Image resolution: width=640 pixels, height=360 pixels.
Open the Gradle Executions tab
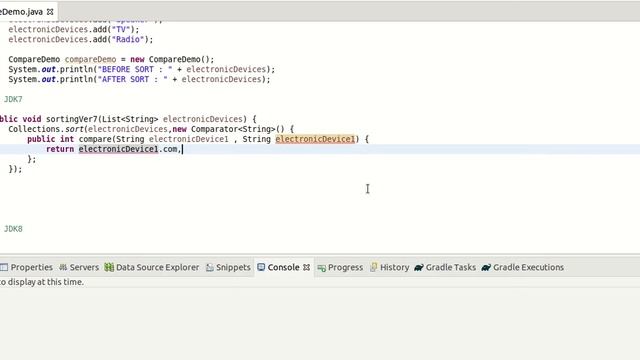click(523, 267)
